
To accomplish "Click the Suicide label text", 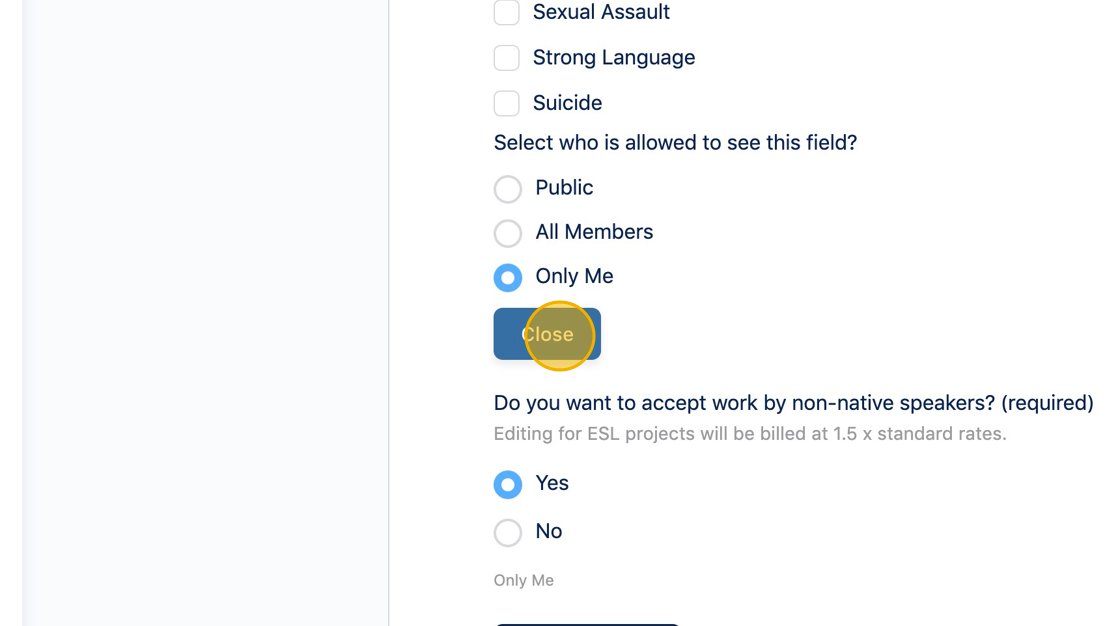I will [567, 103].
